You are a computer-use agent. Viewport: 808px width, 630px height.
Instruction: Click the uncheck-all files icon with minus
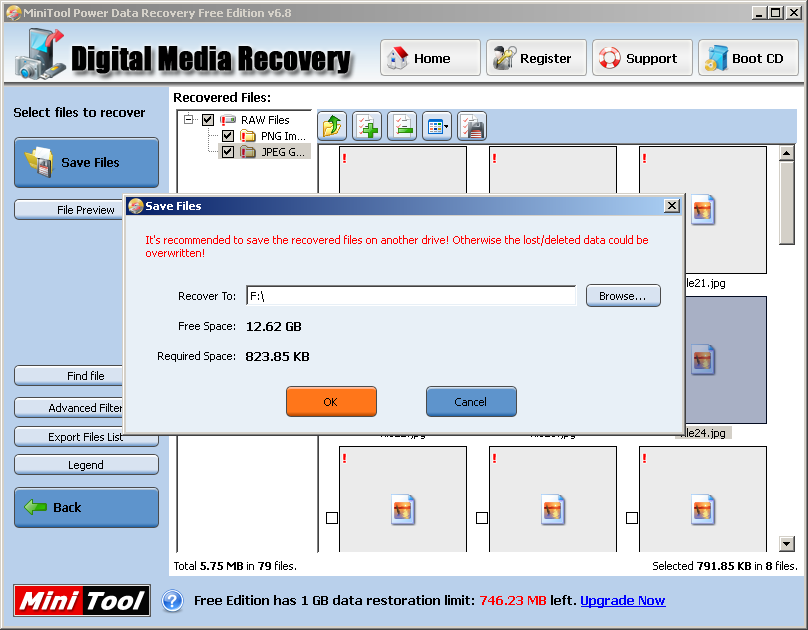402,126
